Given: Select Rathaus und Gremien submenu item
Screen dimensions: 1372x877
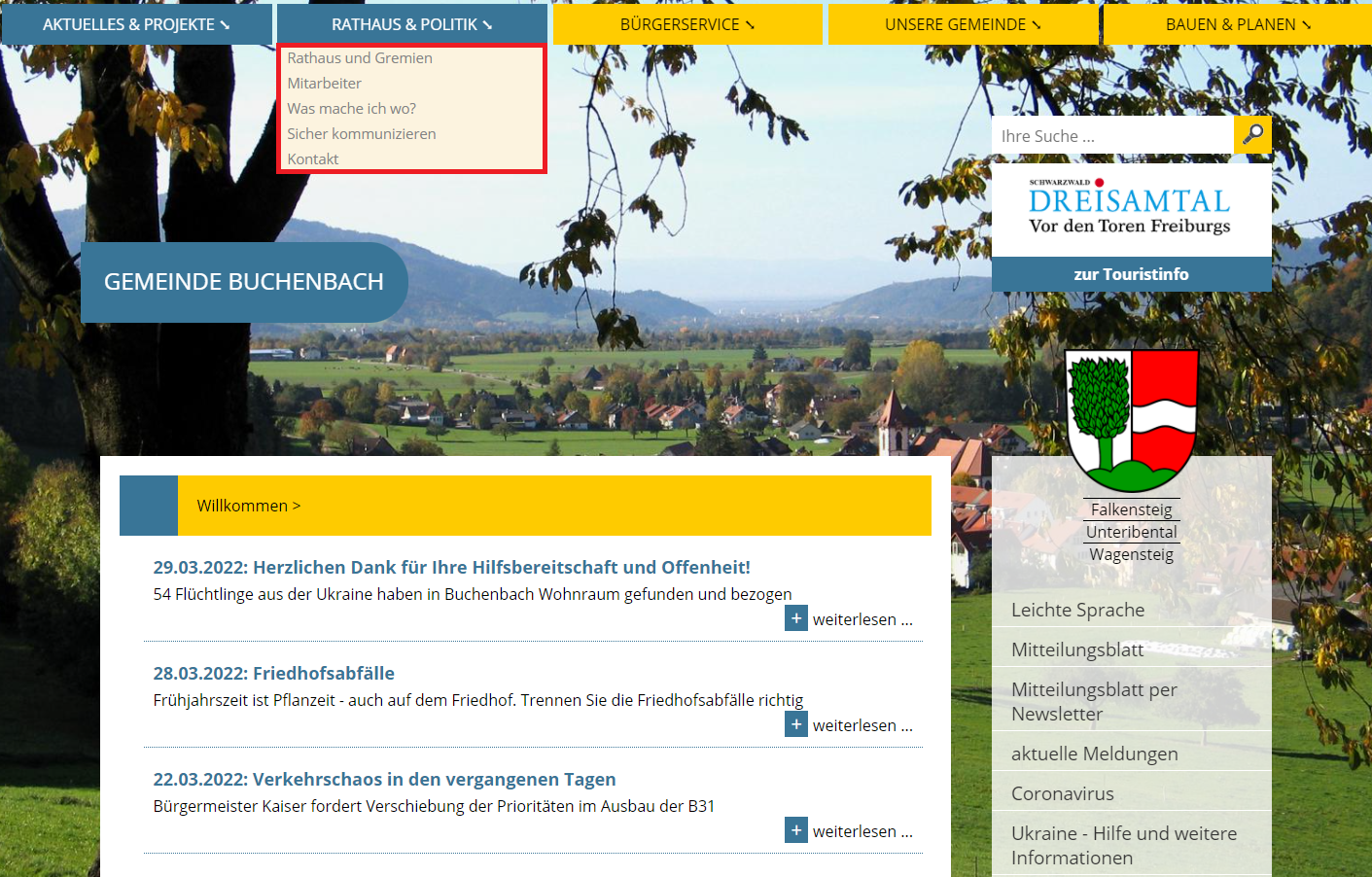Looking at the screenshot, I should tap(360, 58).
